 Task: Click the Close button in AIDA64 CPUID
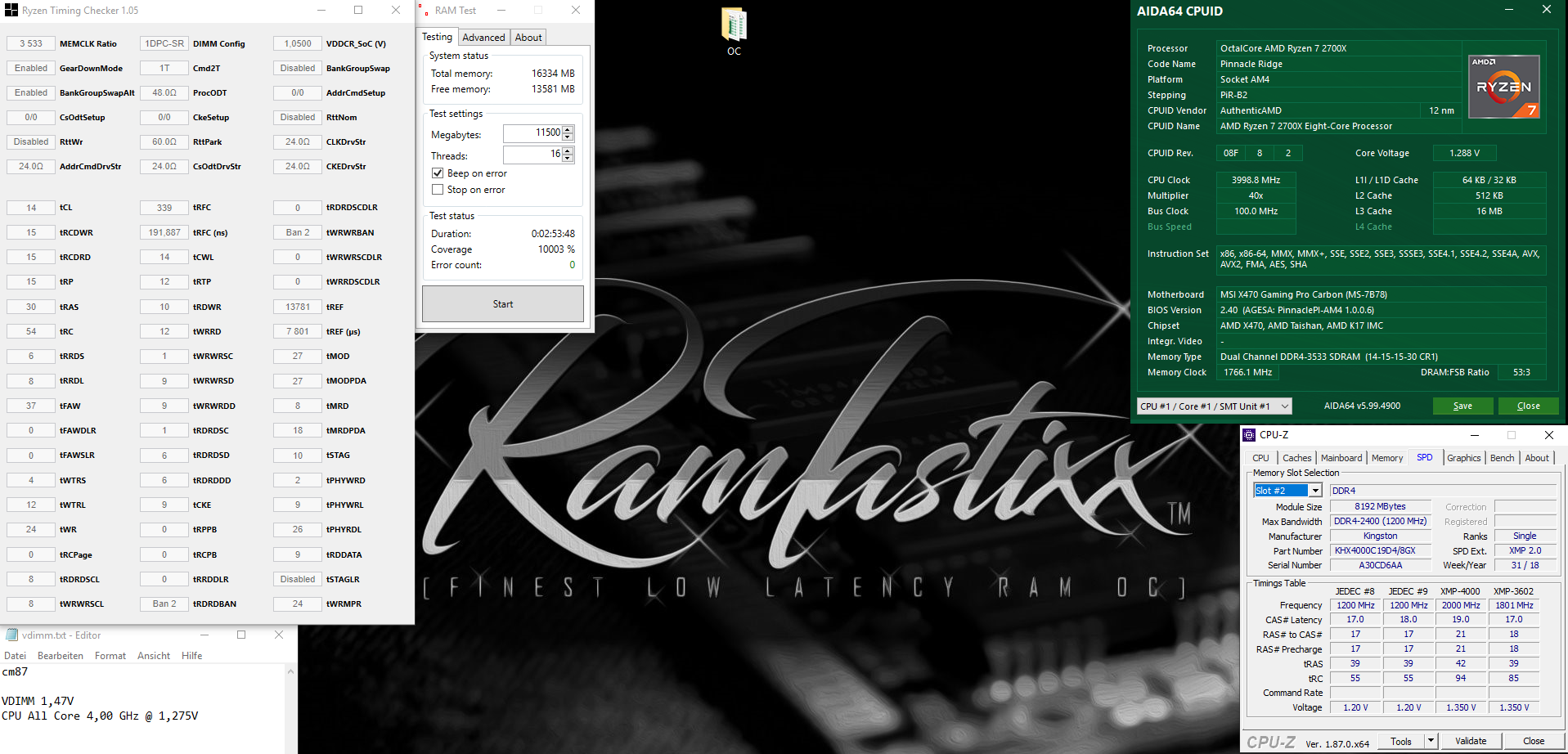(x=1528, y=406)
